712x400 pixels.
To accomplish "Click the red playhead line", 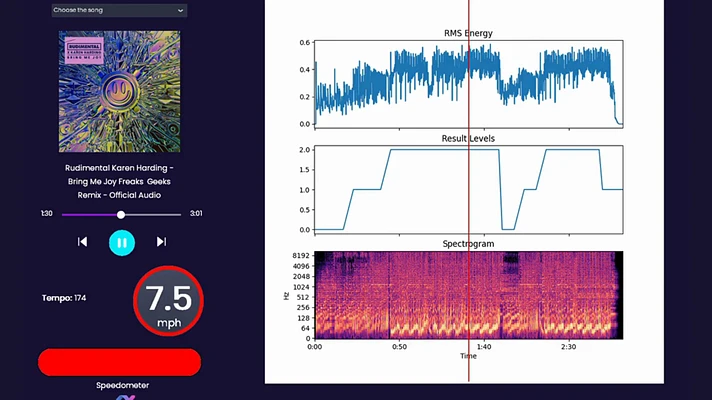I will (x=469, y=191).
